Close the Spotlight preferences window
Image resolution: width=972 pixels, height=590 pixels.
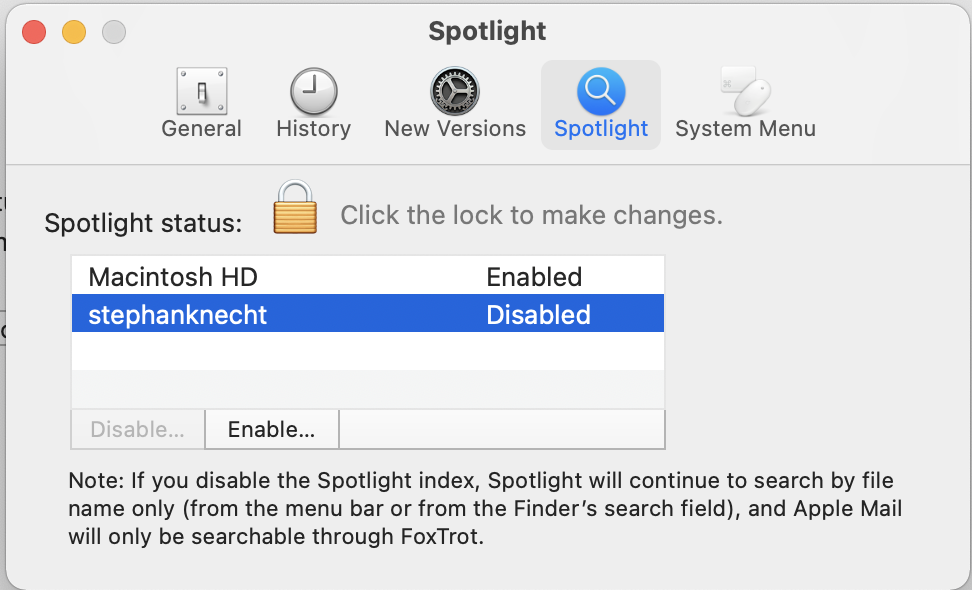pos(34,32)
